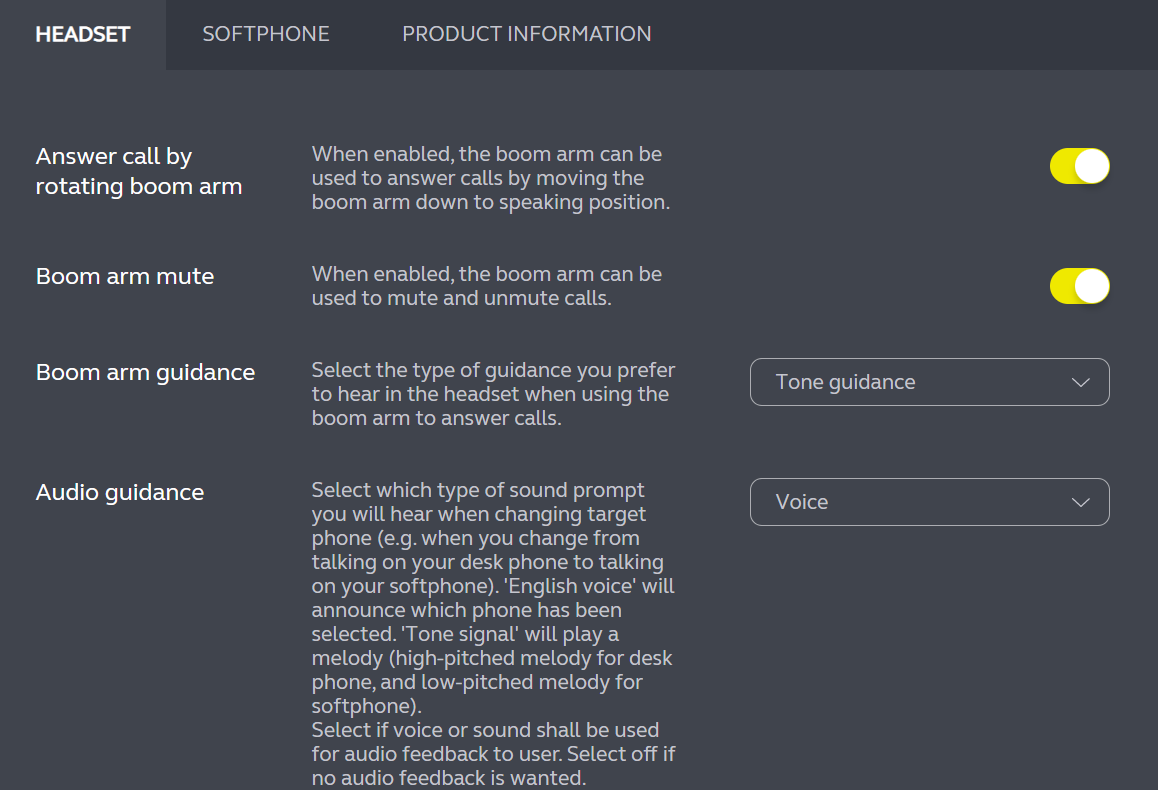Viewport: 1158px width, 790px height.
Task: Click the 'Answer call by rotating boom arm' label
Action: point(138,171)
